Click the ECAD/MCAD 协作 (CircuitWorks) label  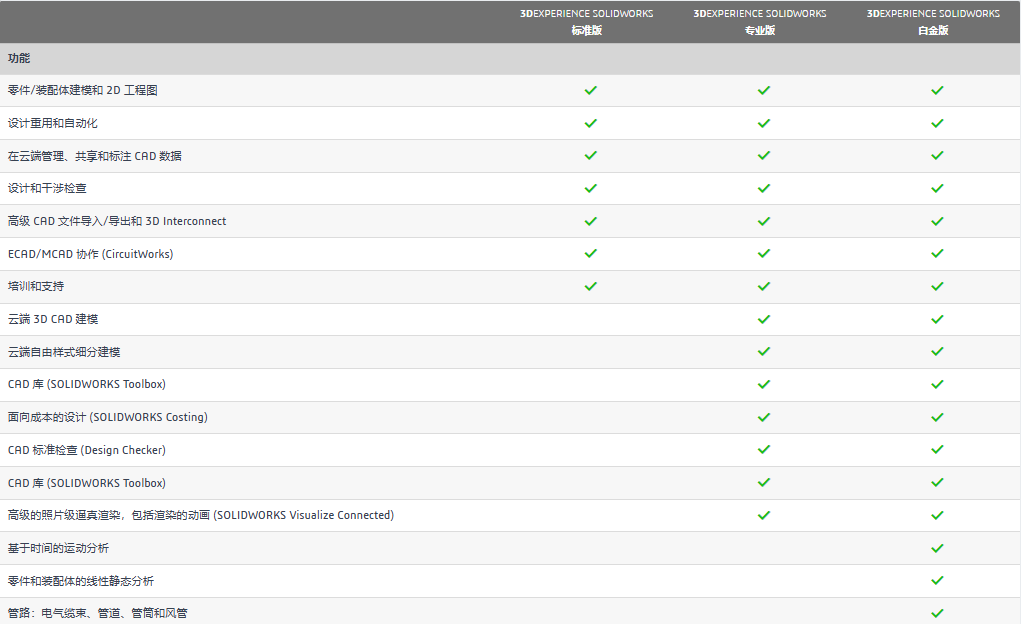click(x=91, y=254)
